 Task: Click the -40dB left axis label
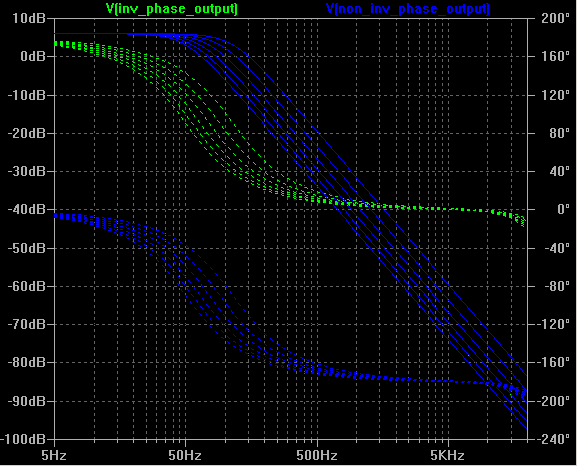tap(26, 209)
